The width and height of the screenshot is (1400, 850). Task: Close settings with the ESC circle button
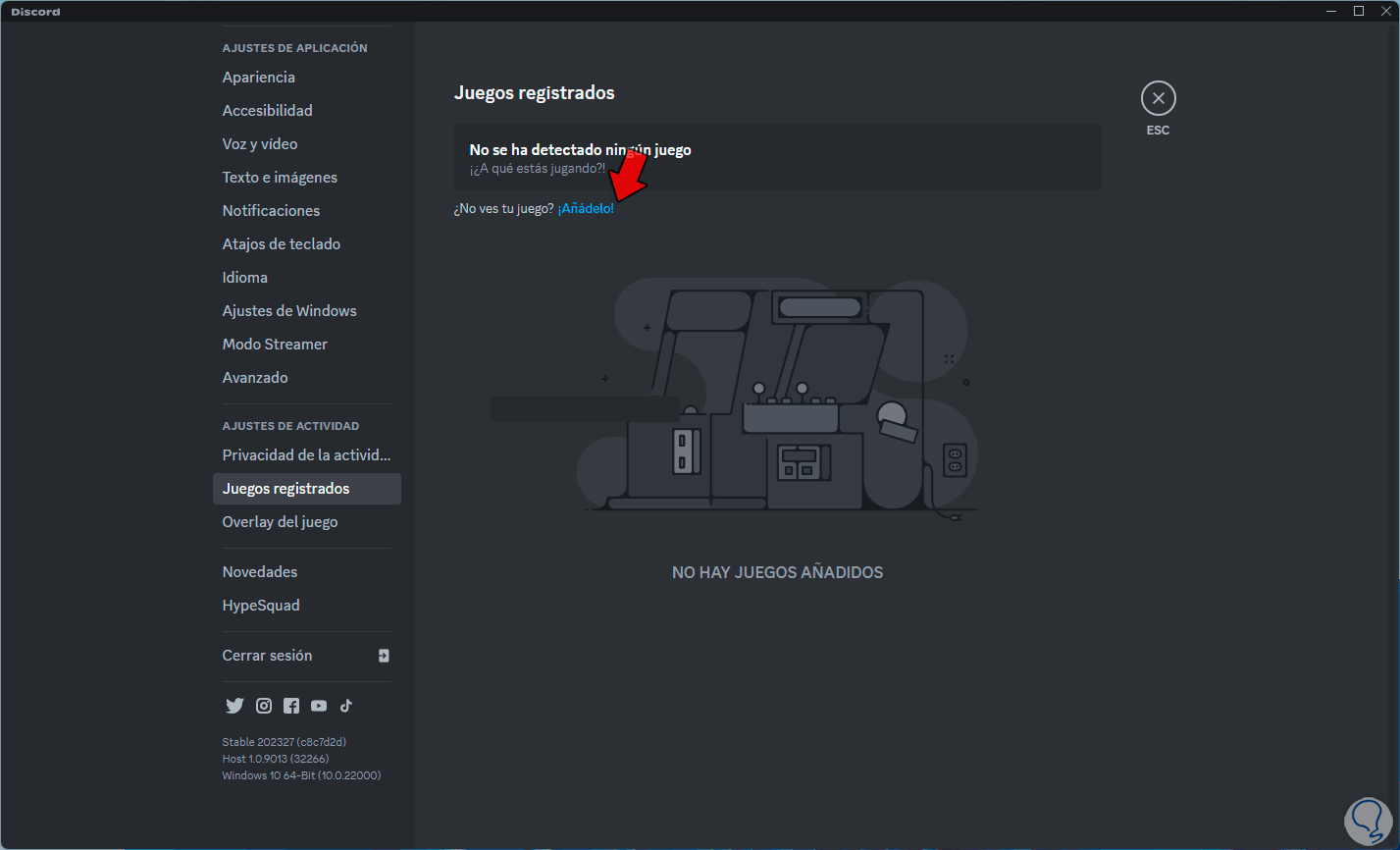pos(1159,98)
